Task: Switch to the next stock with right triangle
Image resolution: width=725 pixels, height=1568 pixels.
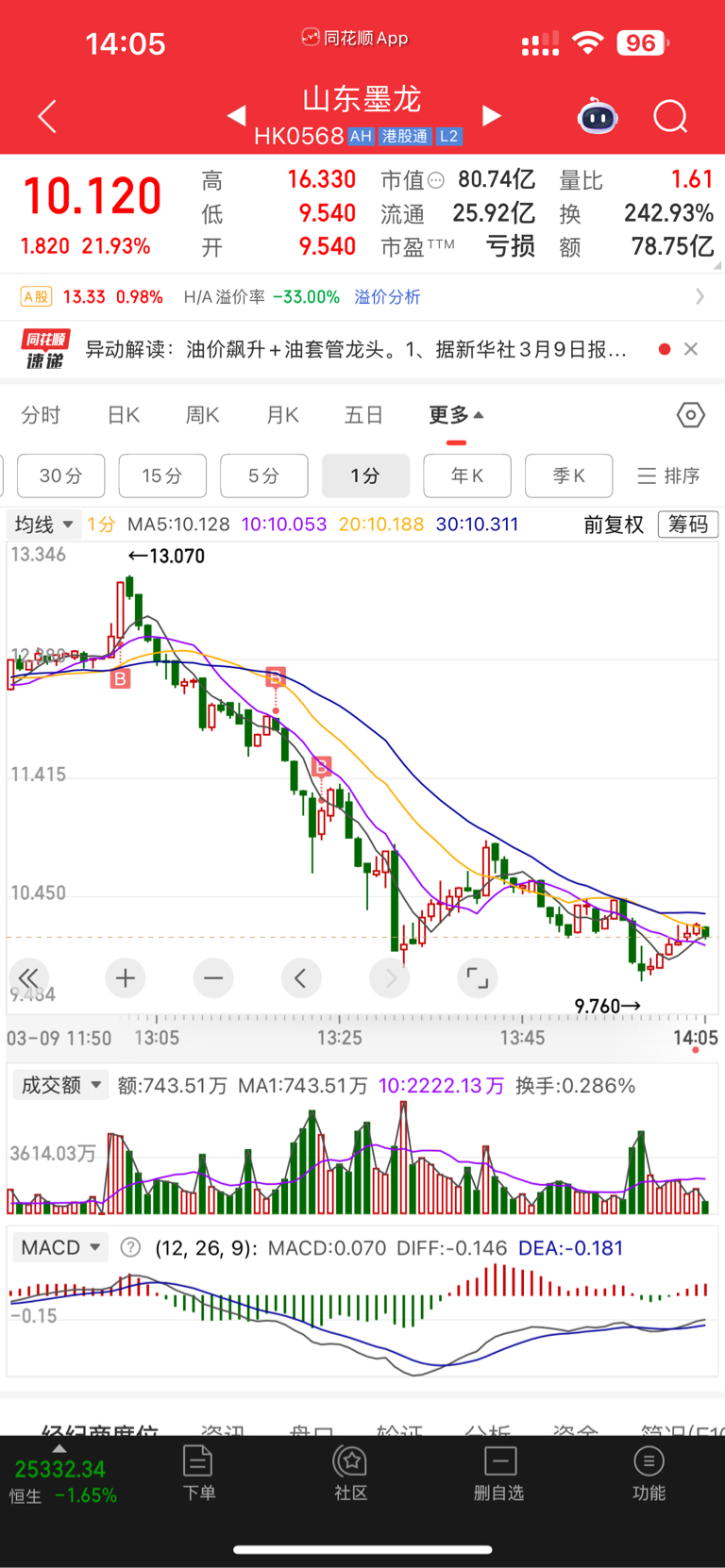Action: click(x=492, y=115)
